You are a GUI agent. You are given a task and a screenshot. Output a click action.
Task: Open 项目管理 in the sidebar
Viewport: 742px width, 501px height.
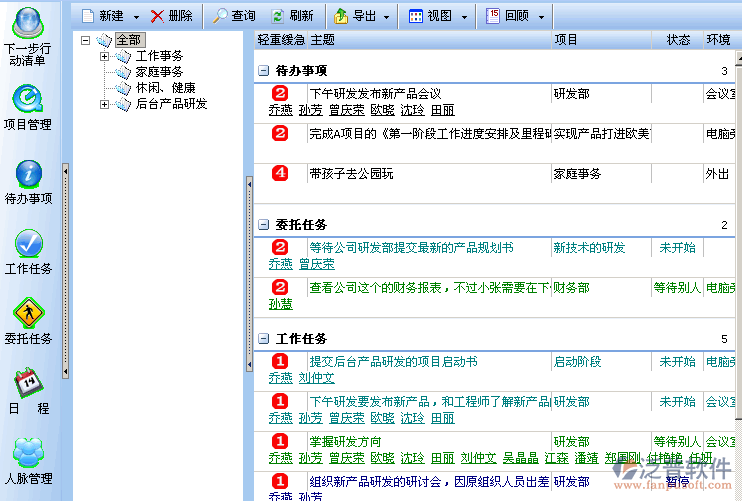pos(28,98)
